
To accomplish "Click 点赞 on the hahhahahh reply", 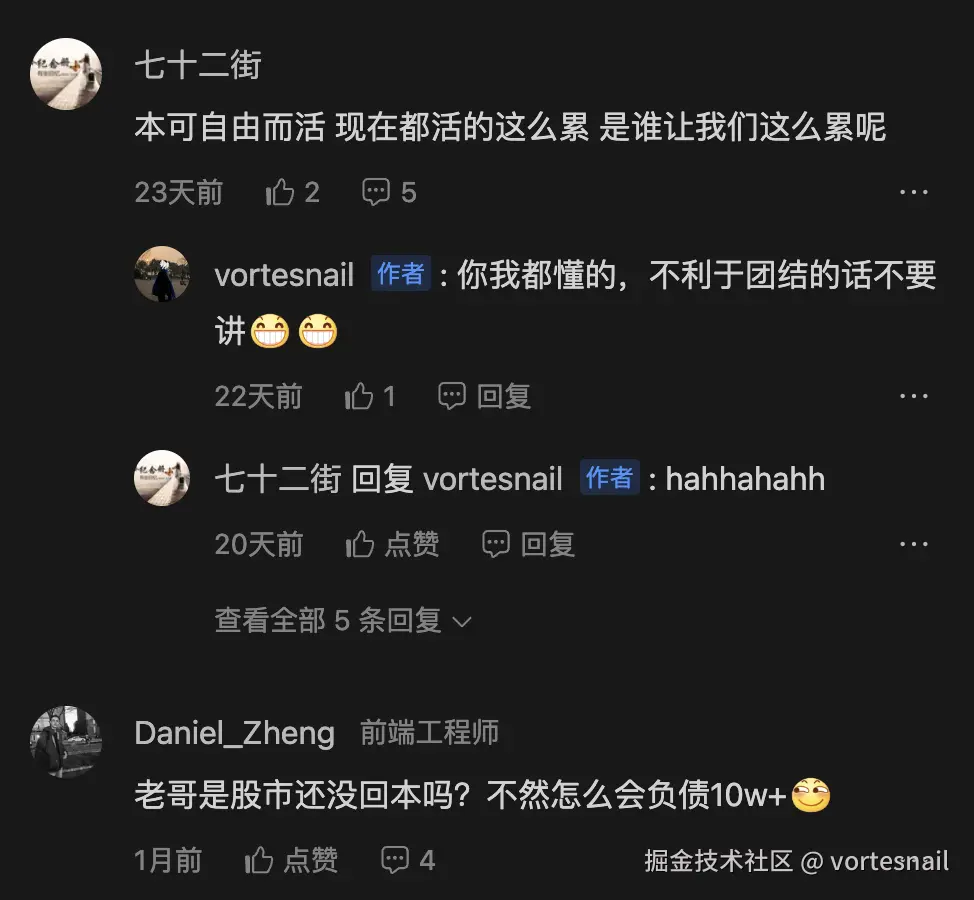I will (x=393, y=544).
